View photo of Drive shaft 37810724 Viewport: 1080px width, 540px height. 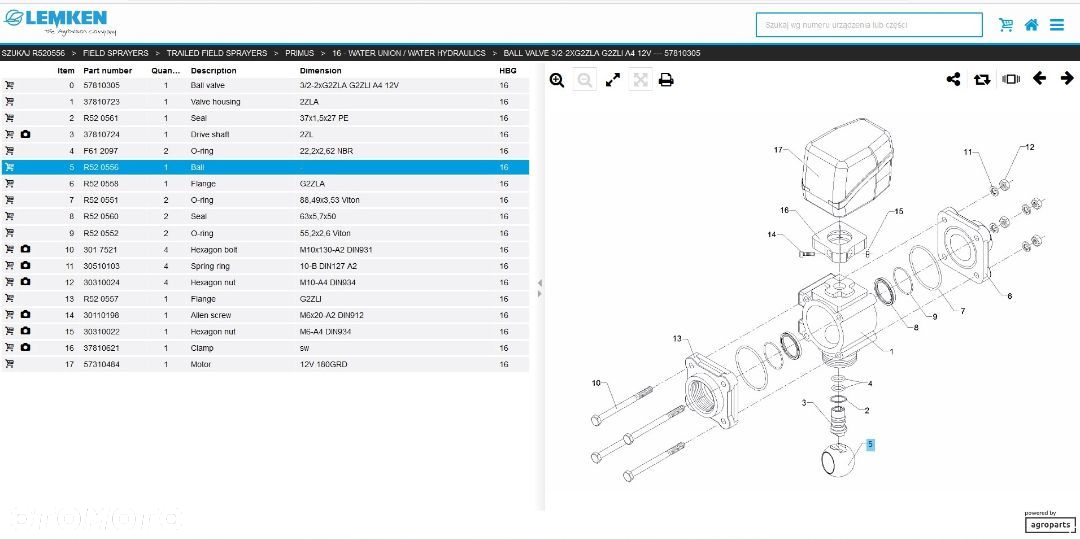click(x=25, y=134)
